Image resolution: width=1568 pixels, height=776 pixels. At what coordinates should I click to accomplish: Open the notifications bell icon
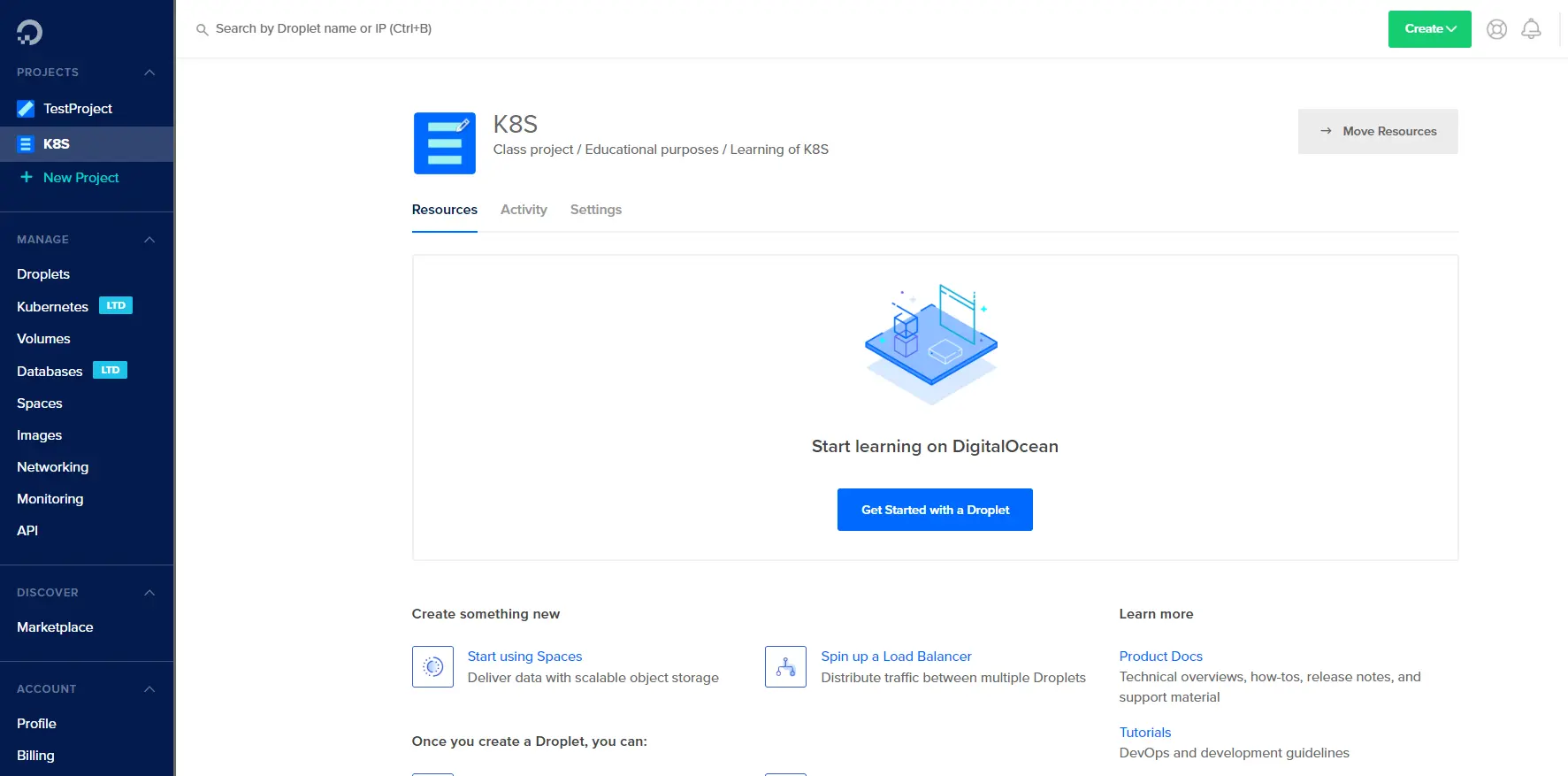[1531, 29]
